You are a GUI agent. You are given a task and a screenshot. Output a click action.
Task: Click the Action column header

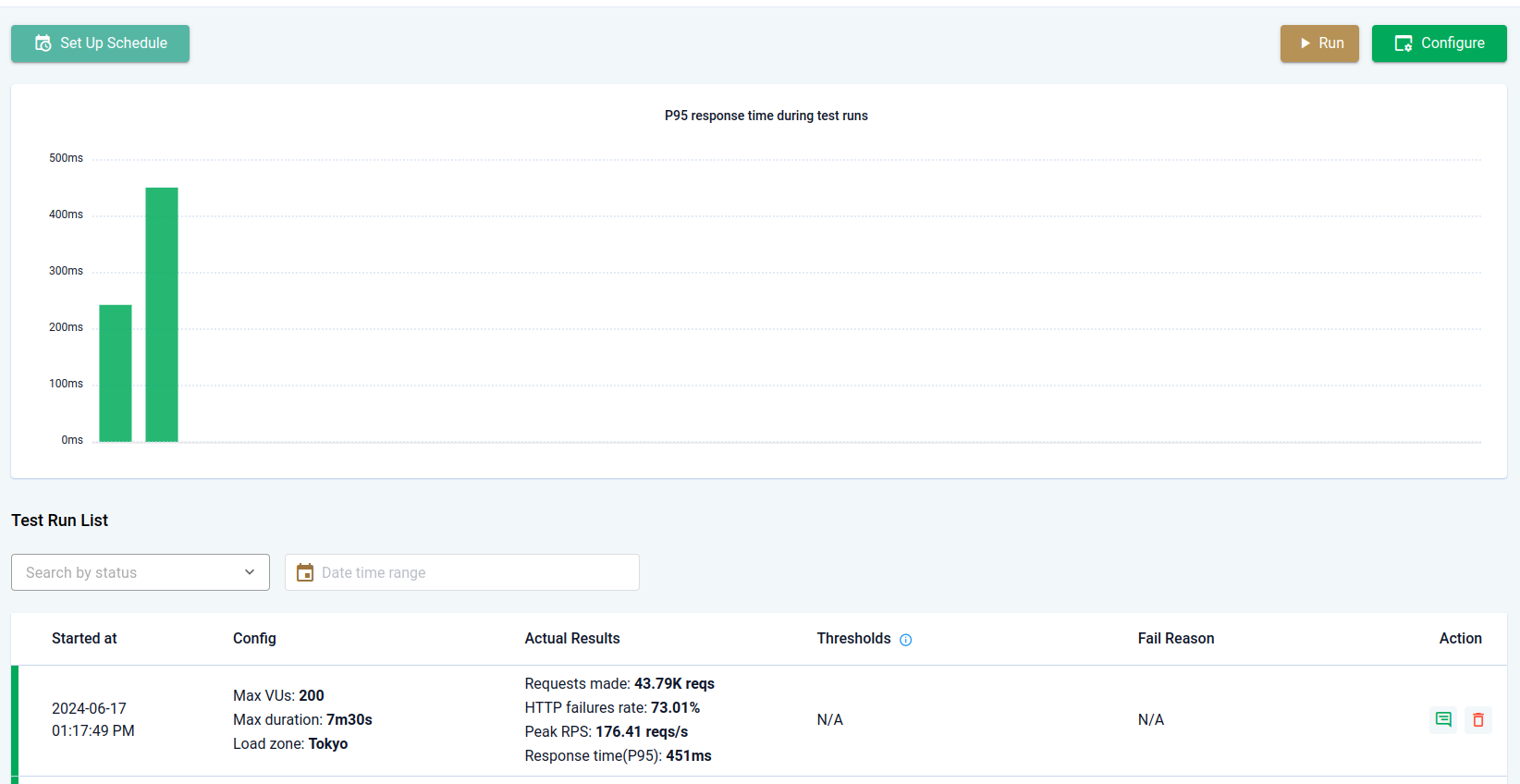pyautogui.click(x=1460, y=639)
